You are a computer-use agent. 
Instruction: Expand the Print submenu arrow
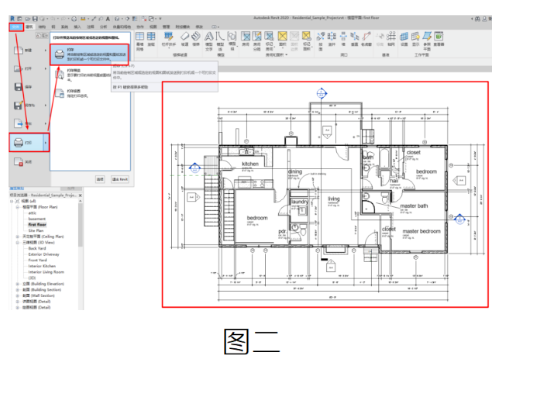click(46, 142)
